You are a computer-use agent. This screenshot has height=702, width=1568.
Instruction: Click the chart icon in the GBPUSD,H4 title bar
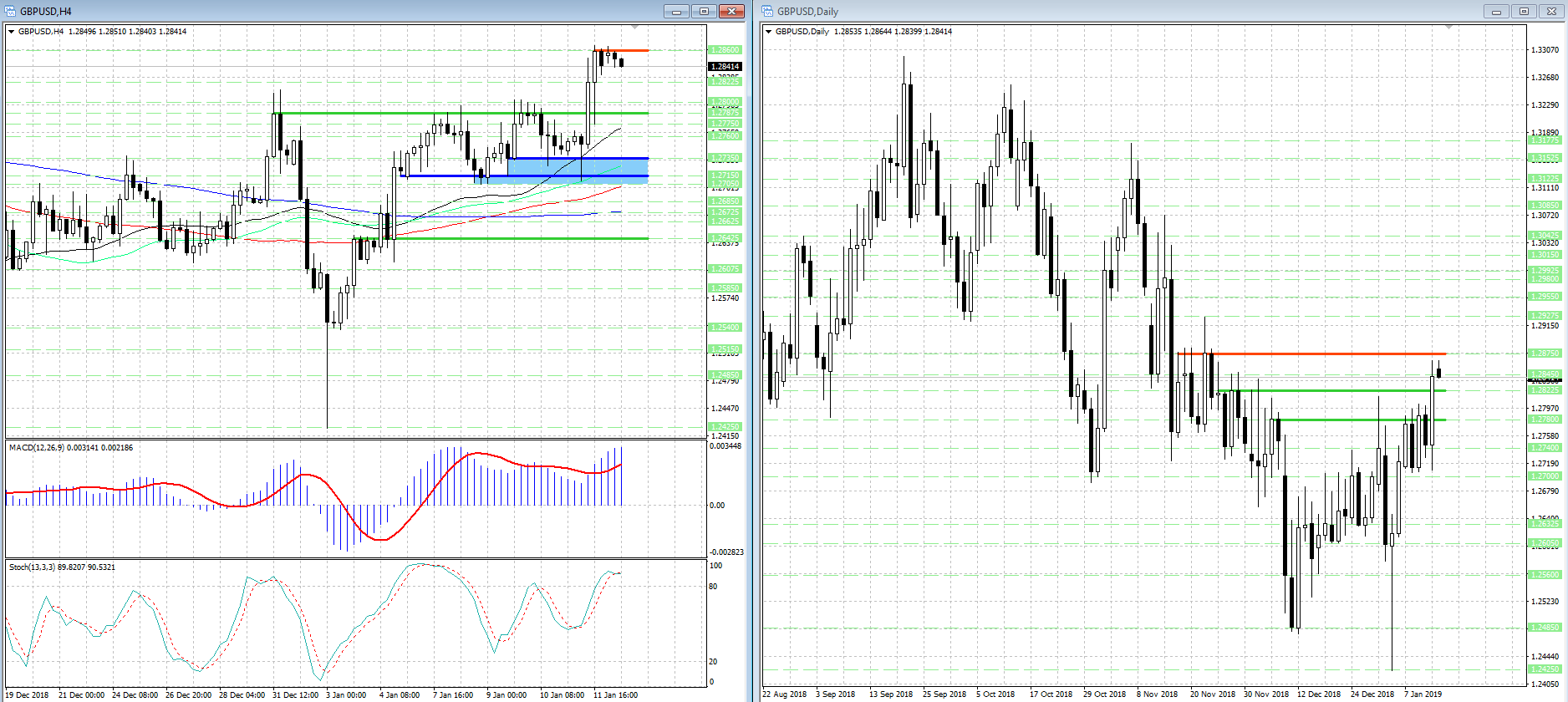click(x=10, y=11)
